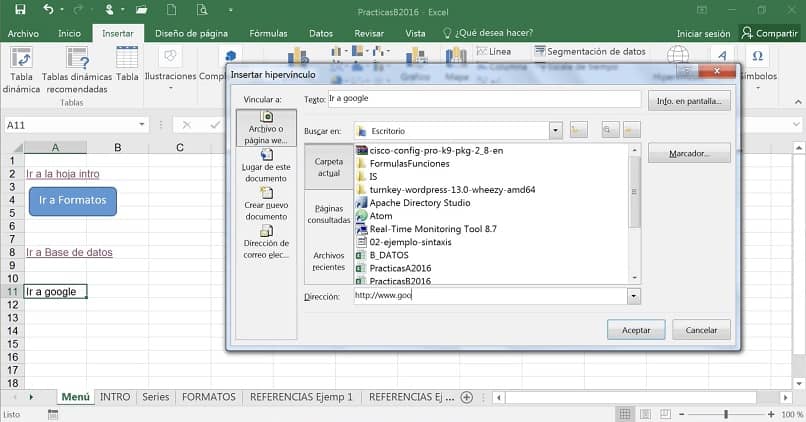Click the Open folder icon in title bar
Screen dimensions: 806x422
coord(141,10)
